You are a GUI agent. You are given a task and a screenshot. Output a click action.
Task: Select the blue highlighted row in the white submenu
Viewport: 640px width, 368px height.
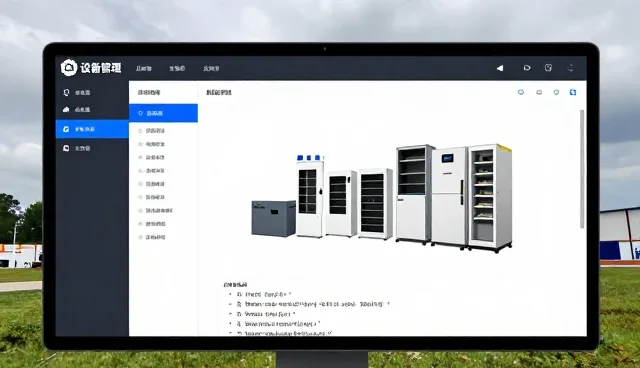click(x=163, y=113)
